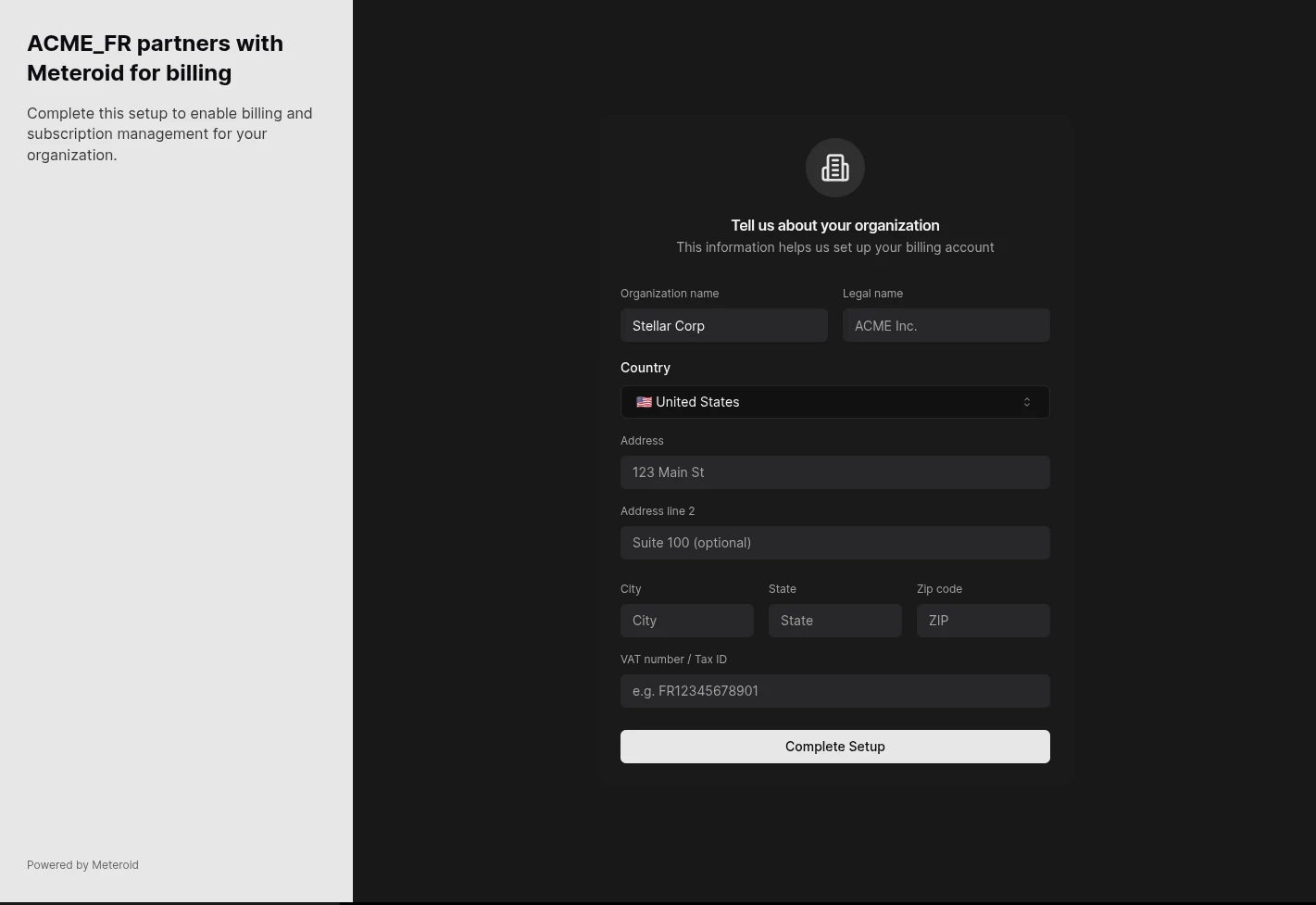Click the Address line 2 field
Viewport: 1316px width, 905px height.
pyautogui.click(x=835, y=543)
